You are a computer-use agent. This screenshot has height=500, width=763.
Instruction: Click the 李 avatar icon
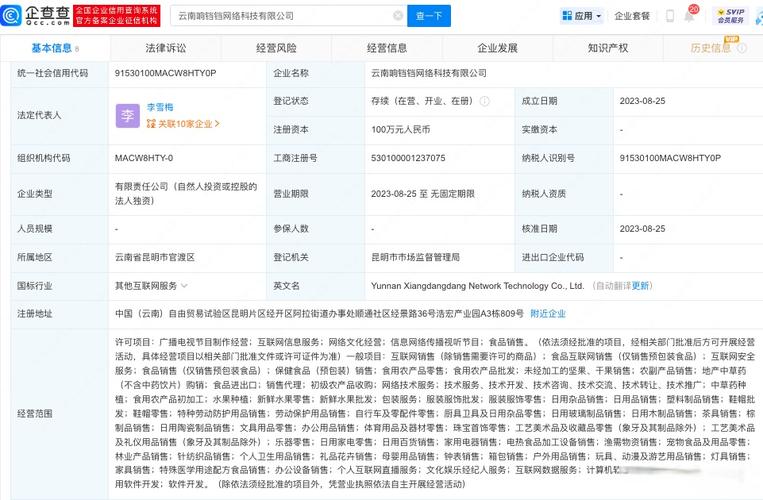(127, 116)
